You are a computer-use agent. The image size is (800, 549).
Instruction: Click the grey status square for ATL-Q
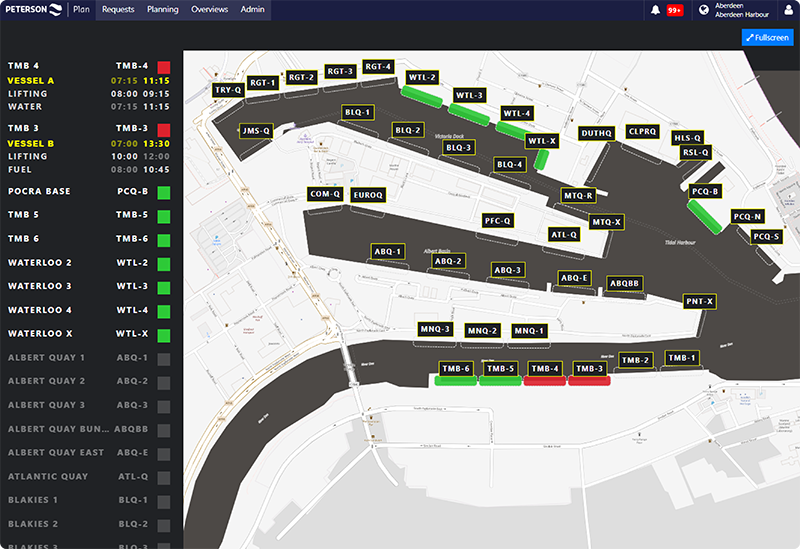coord(164,478)
